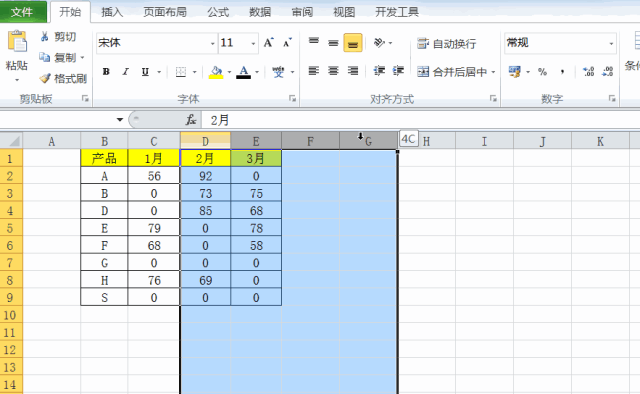640x394 pixels.
Task: Open paste options dropdown arrow
Action: coord(17,80)
